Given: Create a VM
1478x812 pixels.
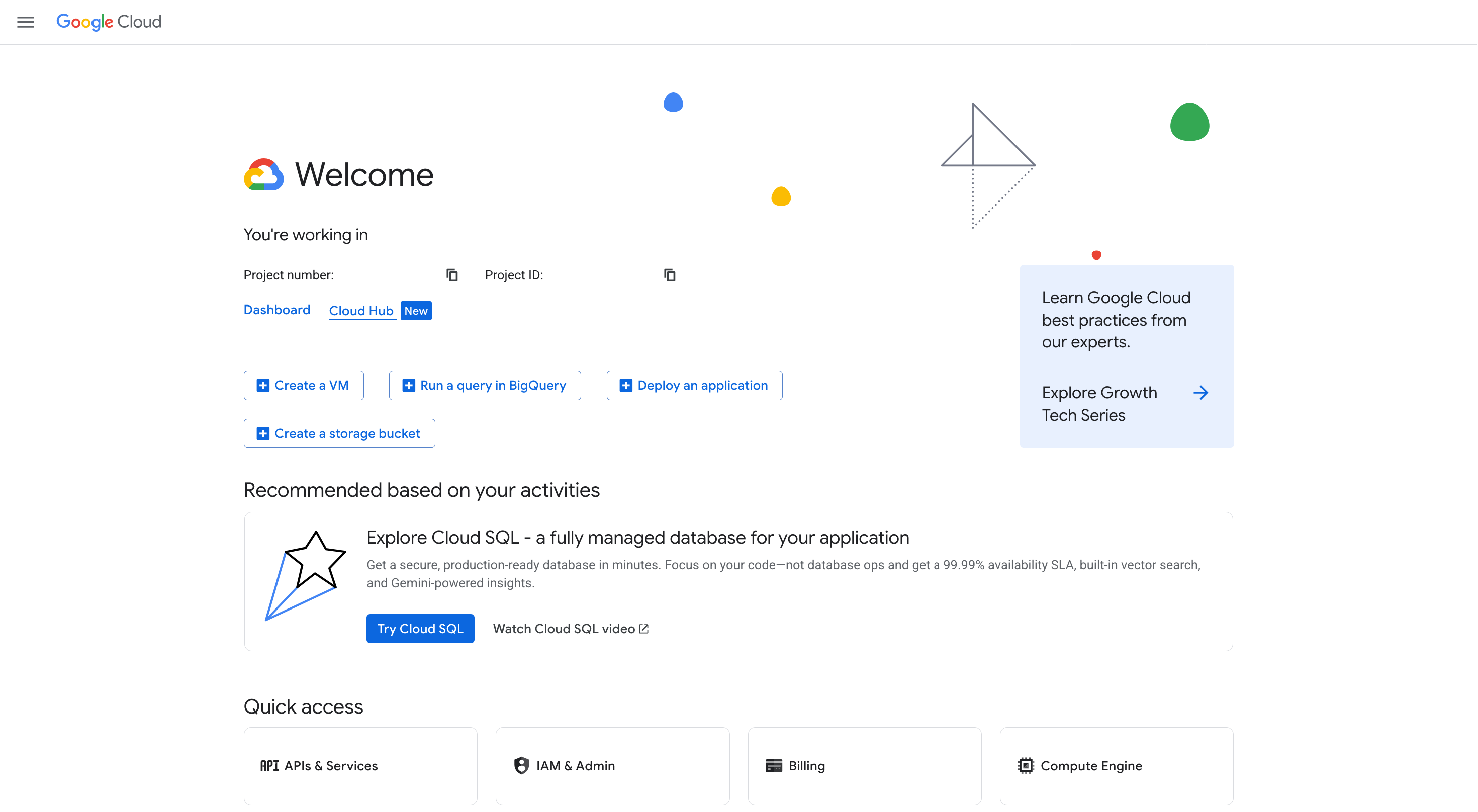Looking at the screenshot, I should (304, 385).
